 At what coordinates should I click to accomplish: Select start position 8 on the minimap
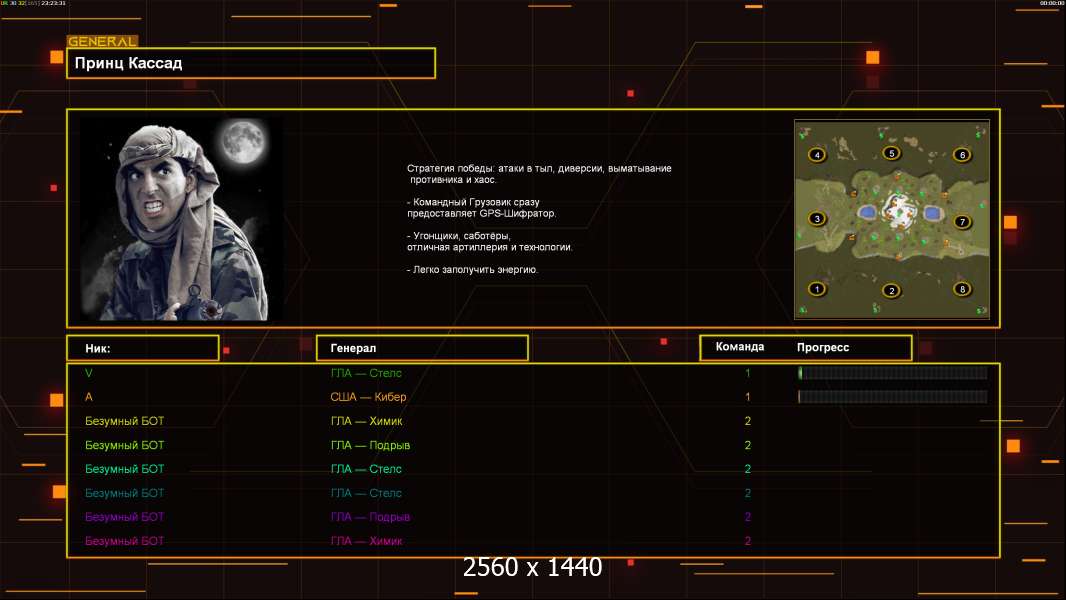click(961, 289)
